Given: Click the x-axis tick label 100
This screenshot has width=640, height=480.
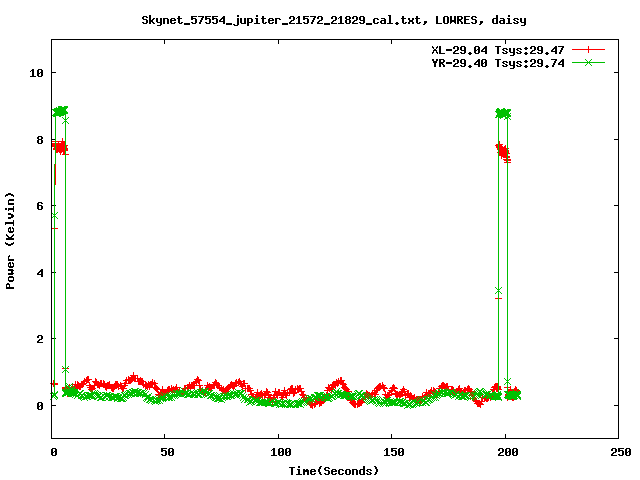Looking at the screenshot, I should point(279,452).
